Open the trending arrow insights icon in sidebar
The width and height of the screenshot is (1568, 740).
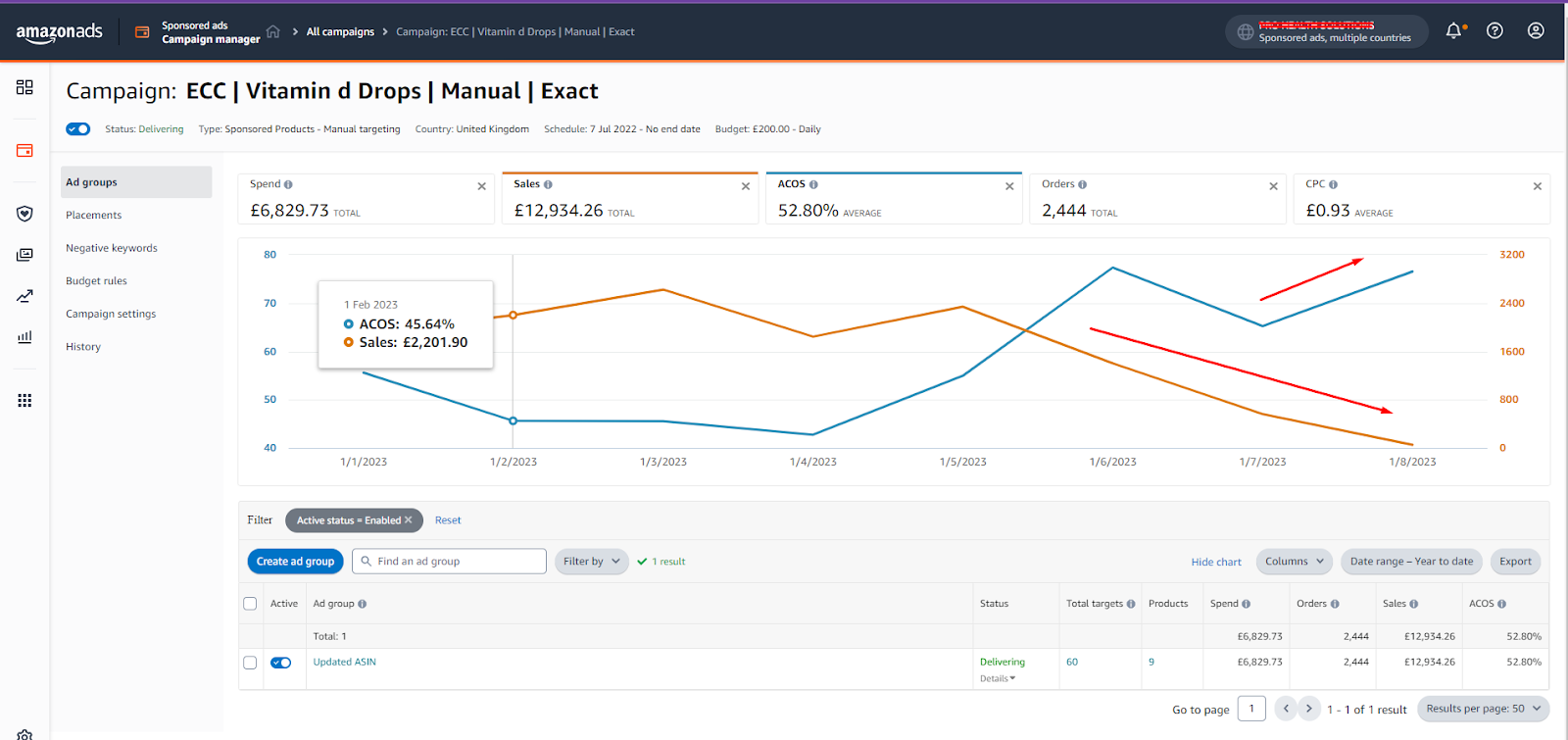(24, 296)
